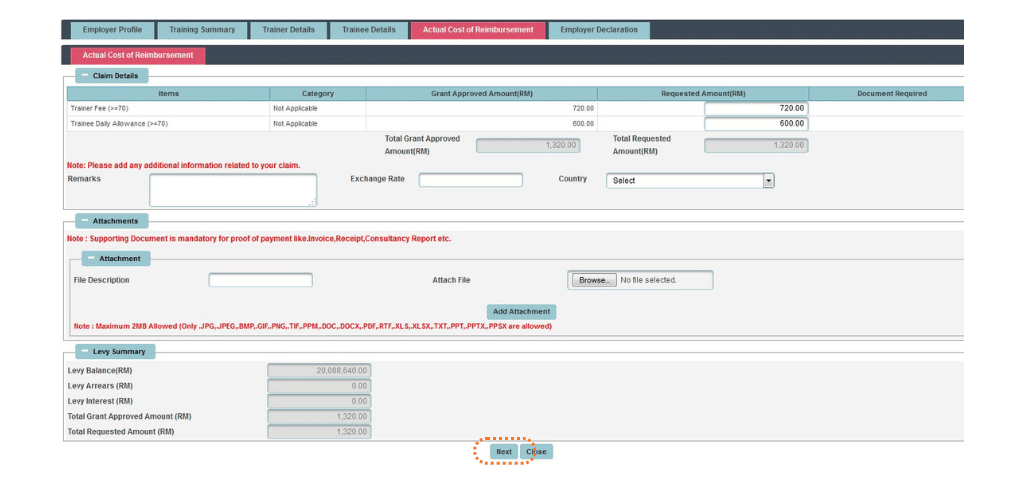Switch to the Employer Declaration tab
1024x483 pixels.
(599, 30)
